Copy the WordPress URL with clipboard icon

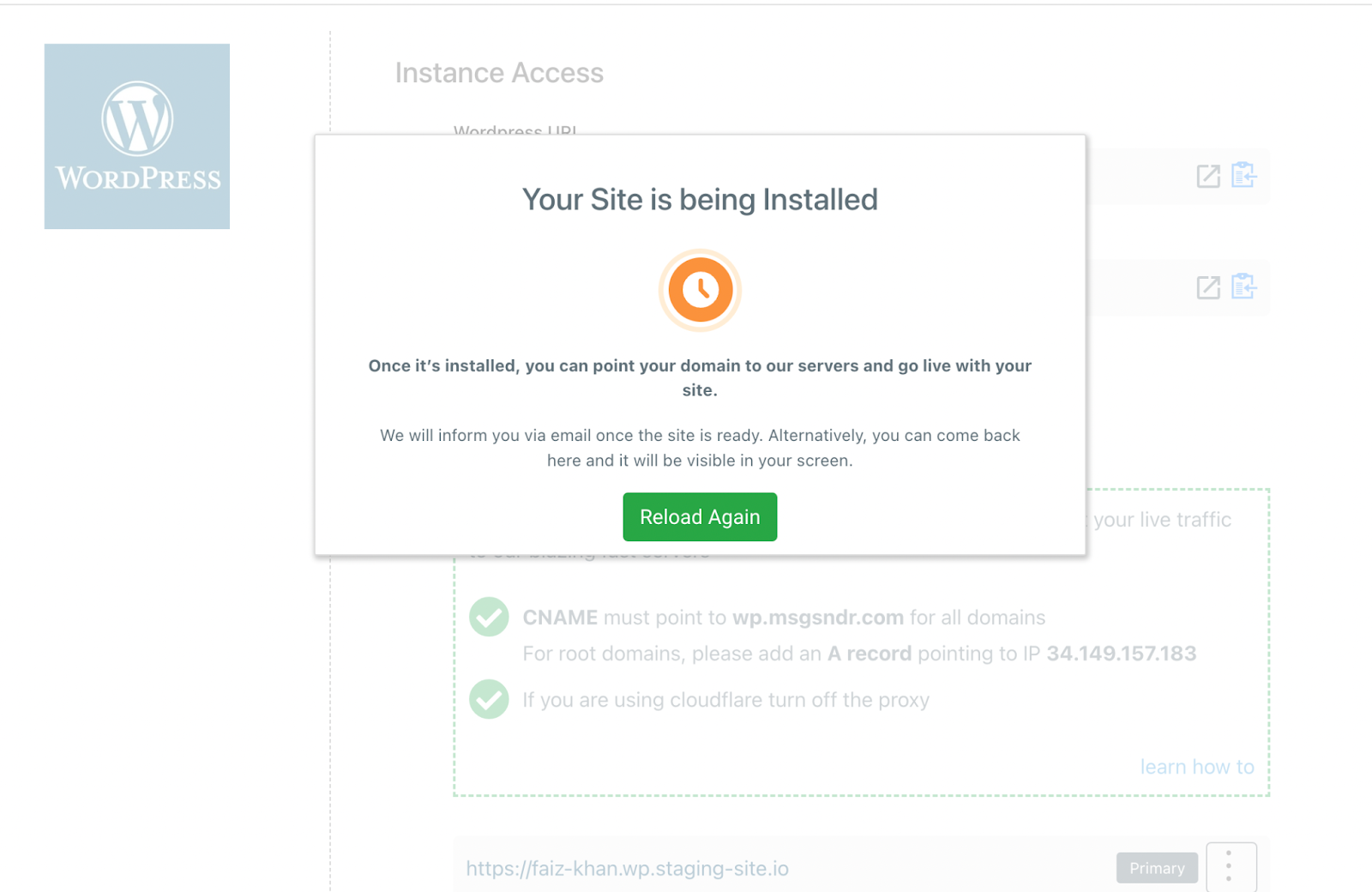point(1243,175)
